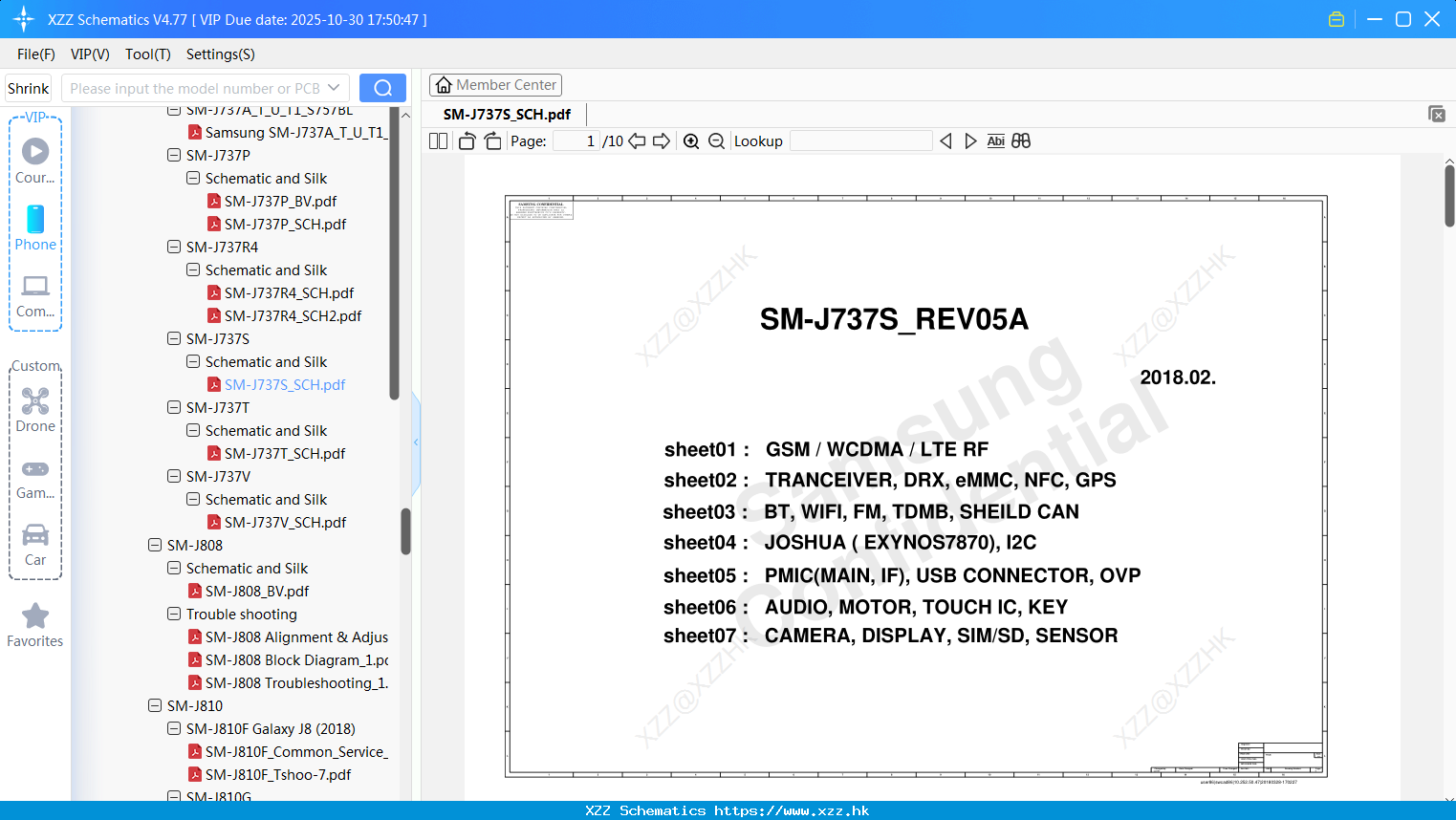Select the Phone category icon
The width and height of the screenshot is (1456, 820).
[x=35, y=228]
